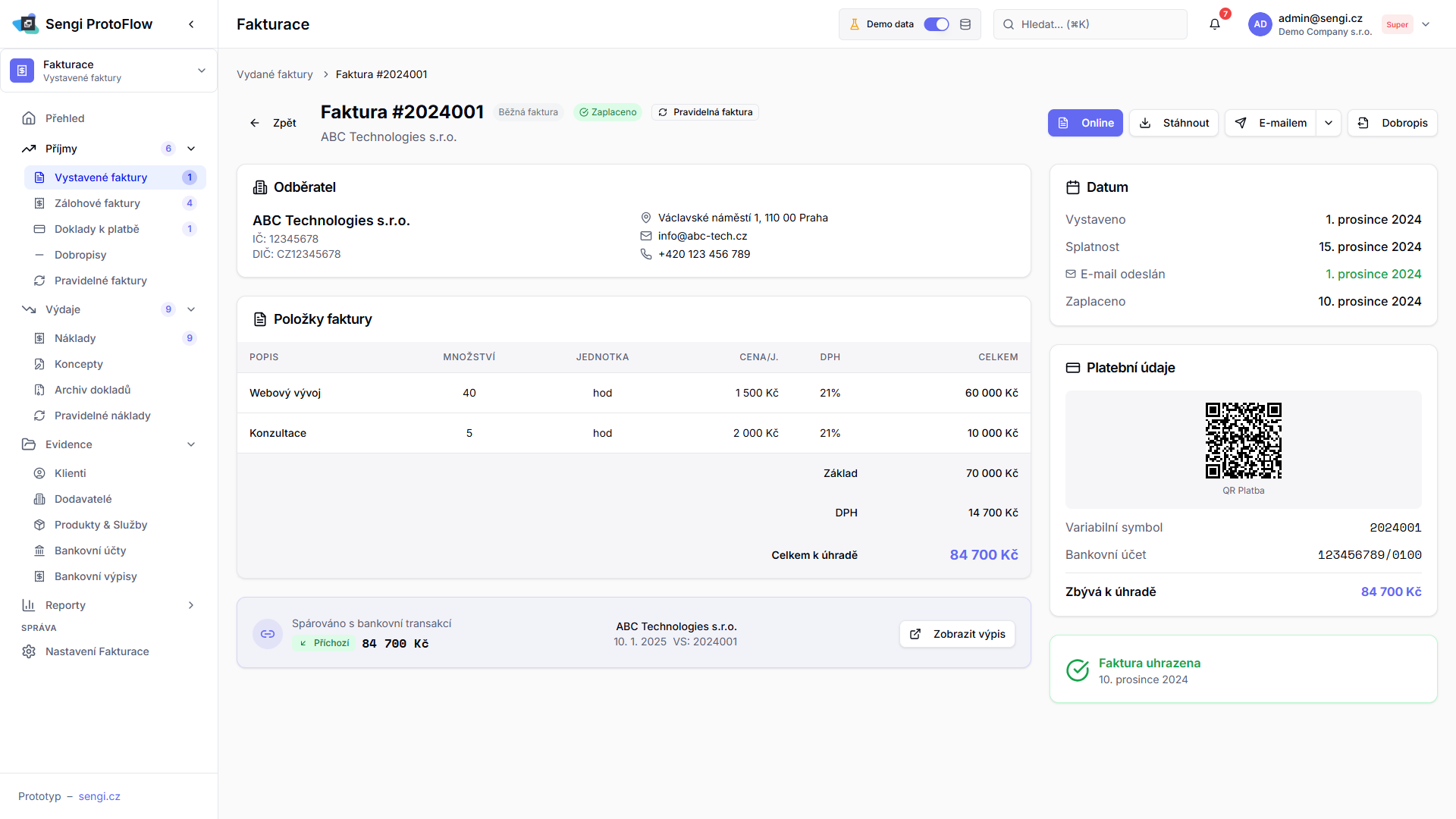Go to the Bankovní výpisy menu item
Image resolution: width=1456 pixels, height=819 pixels.
pos(96,576)
